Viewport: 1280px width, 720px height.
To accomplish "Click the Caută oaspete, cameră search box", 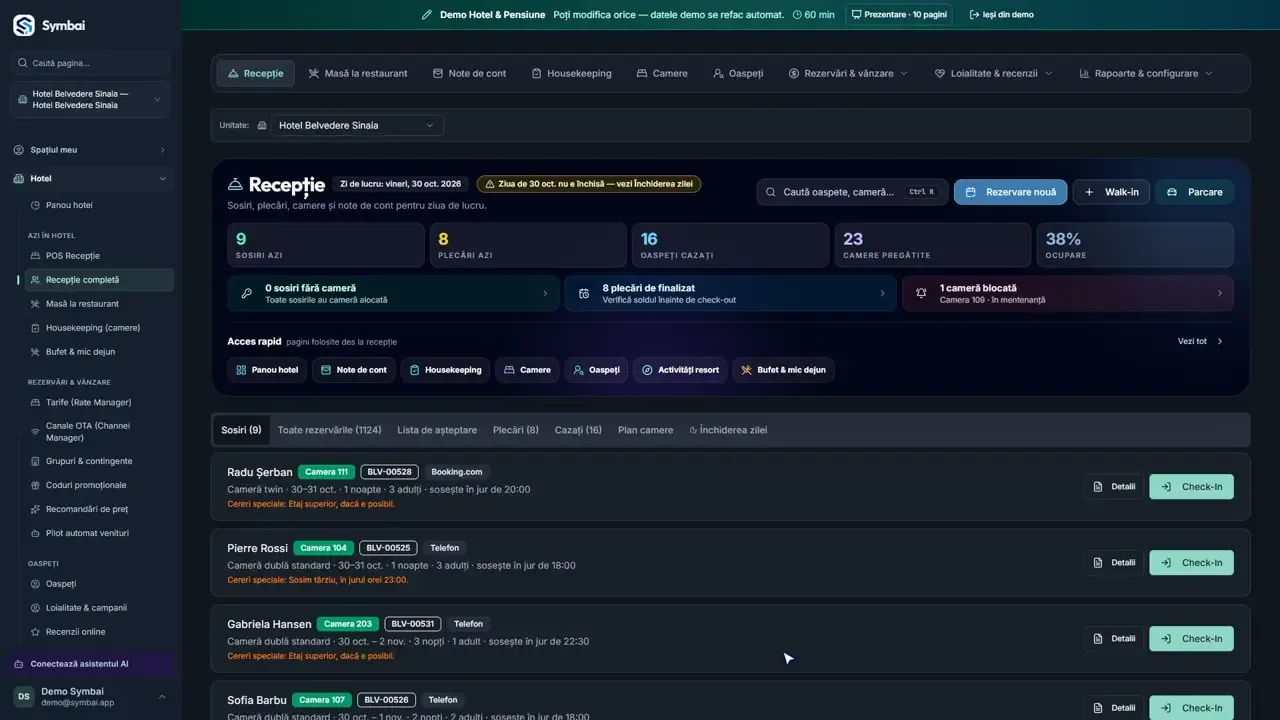I will coord(852,192).
